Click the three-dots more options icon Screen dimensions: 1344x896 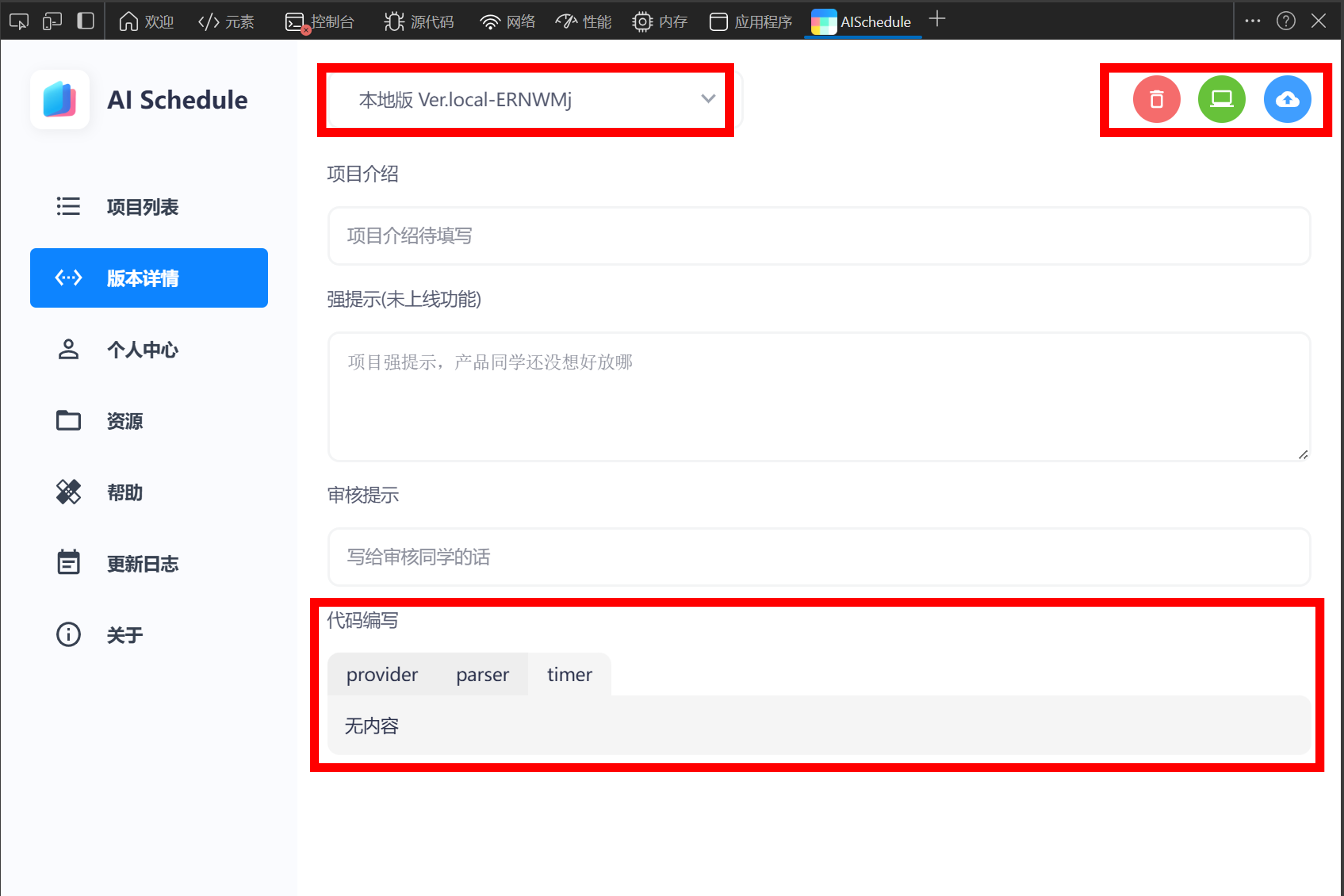tap(1252, 22)
